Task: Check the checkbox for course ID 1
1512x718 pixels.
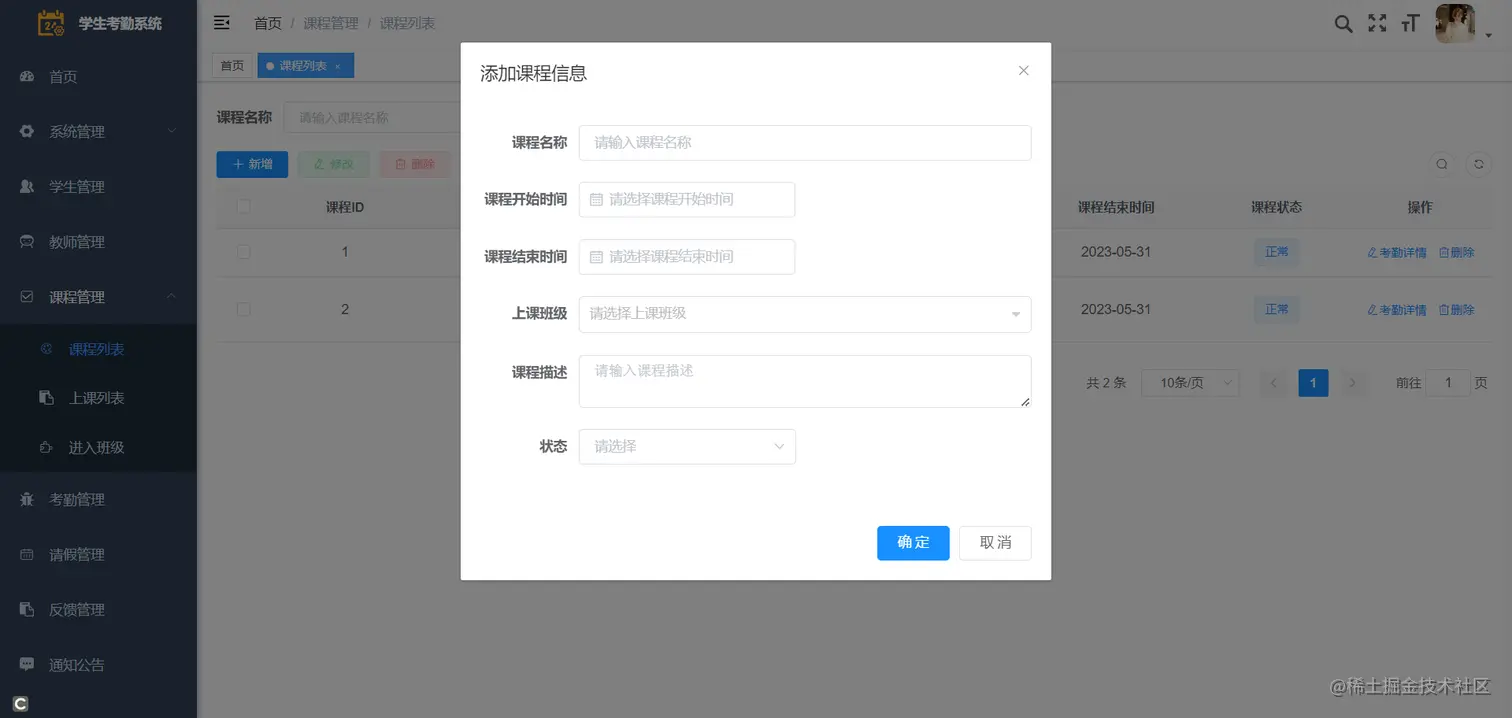Action: pyautogui.click(x=243, y=252)
